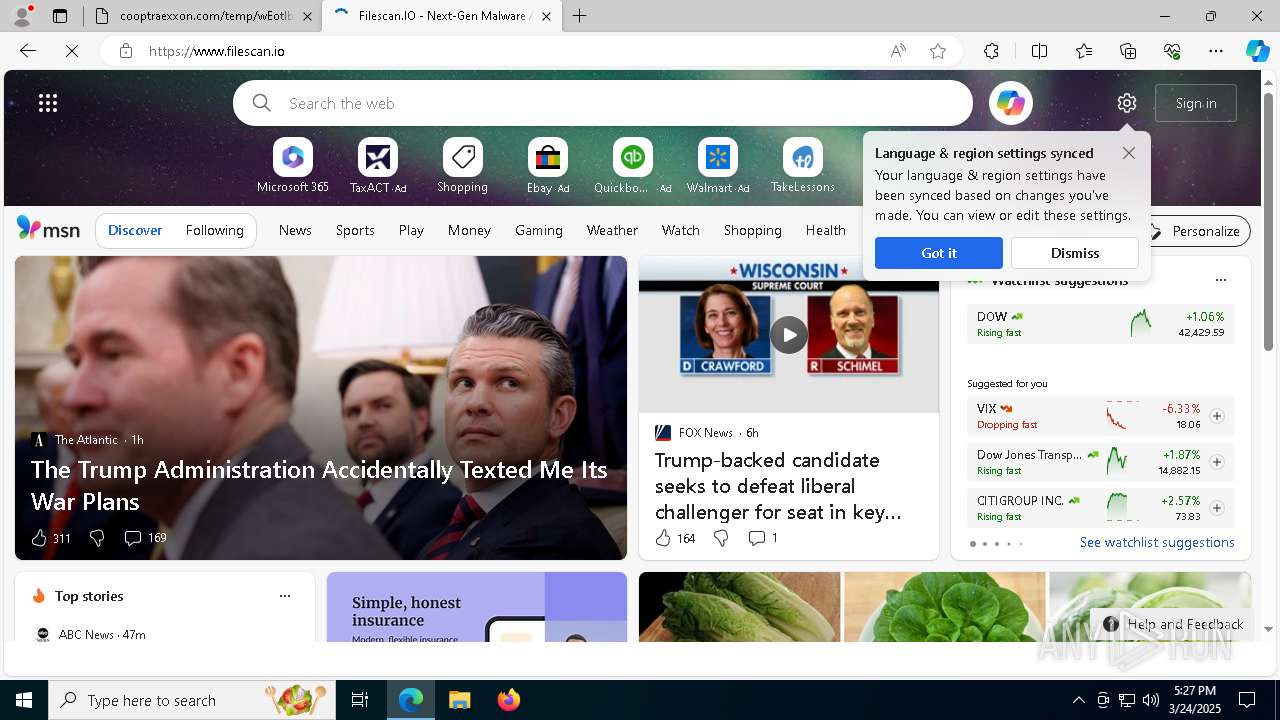Open the Settings and more ellipsis menu
1280x720 pixels.
point(1216,51)
